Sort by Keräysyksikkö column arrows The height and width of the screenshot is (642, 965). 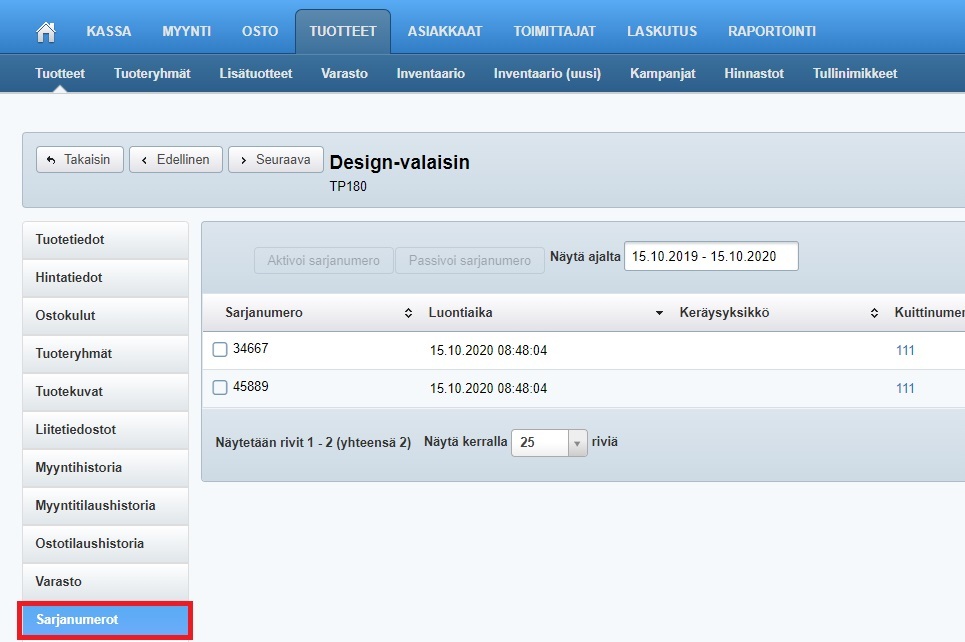click(x=873, y=313)
